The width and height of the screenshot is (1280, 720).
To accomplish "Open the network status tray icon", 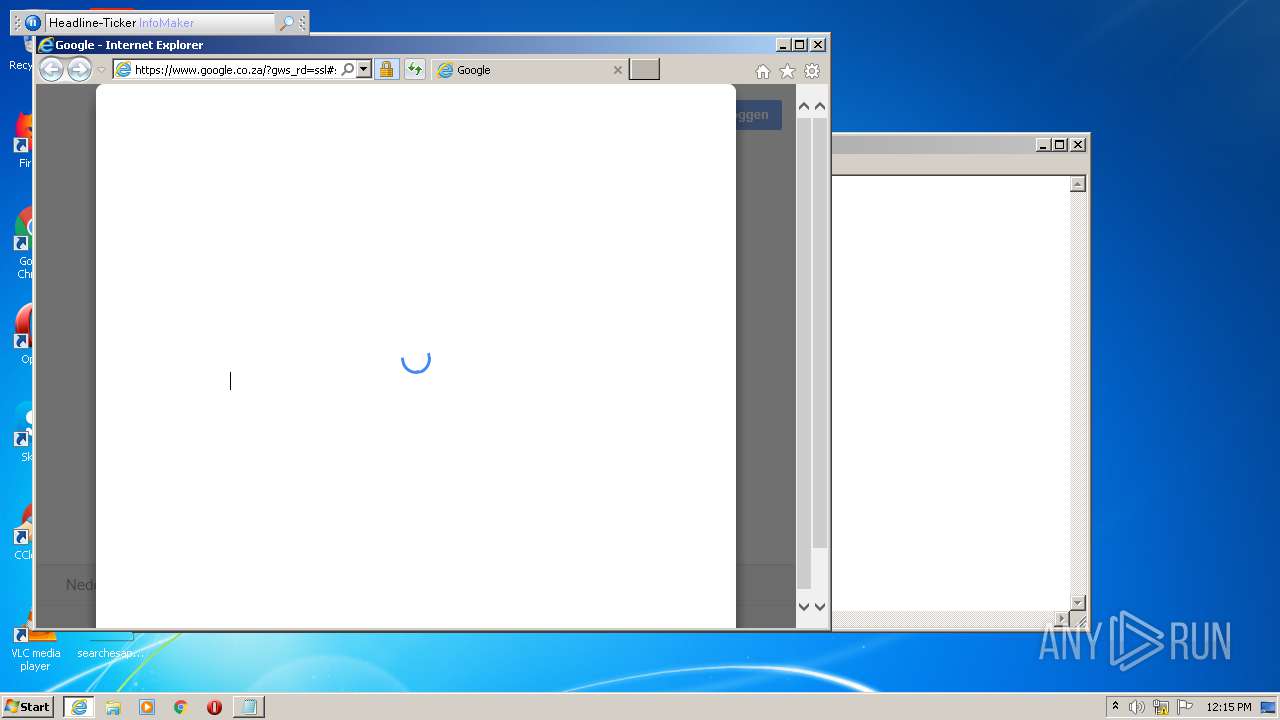I will click(1161, 707).
